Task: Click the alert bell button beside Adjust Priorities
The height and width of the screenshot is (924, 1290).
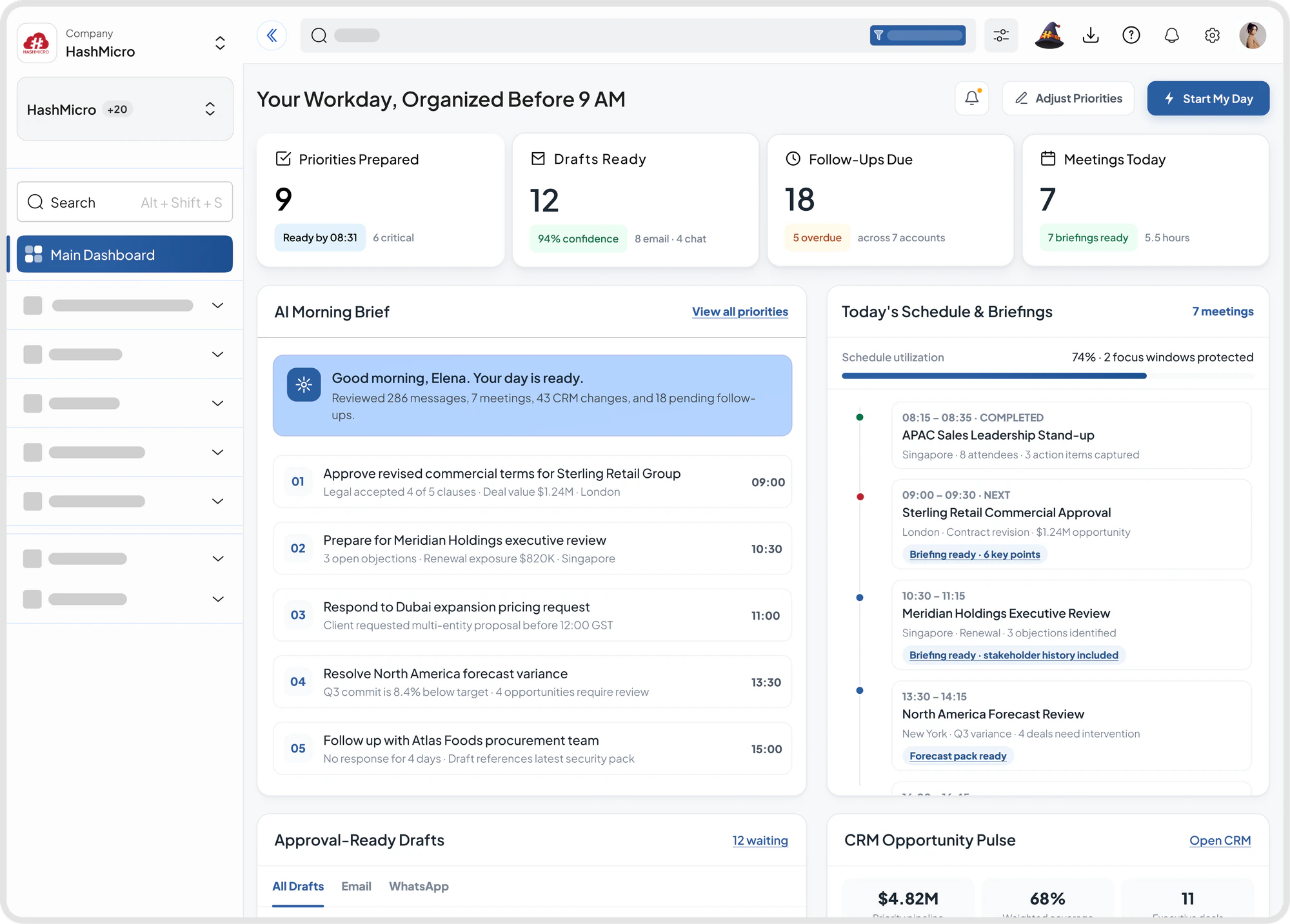Action: (x=972, y=98)
